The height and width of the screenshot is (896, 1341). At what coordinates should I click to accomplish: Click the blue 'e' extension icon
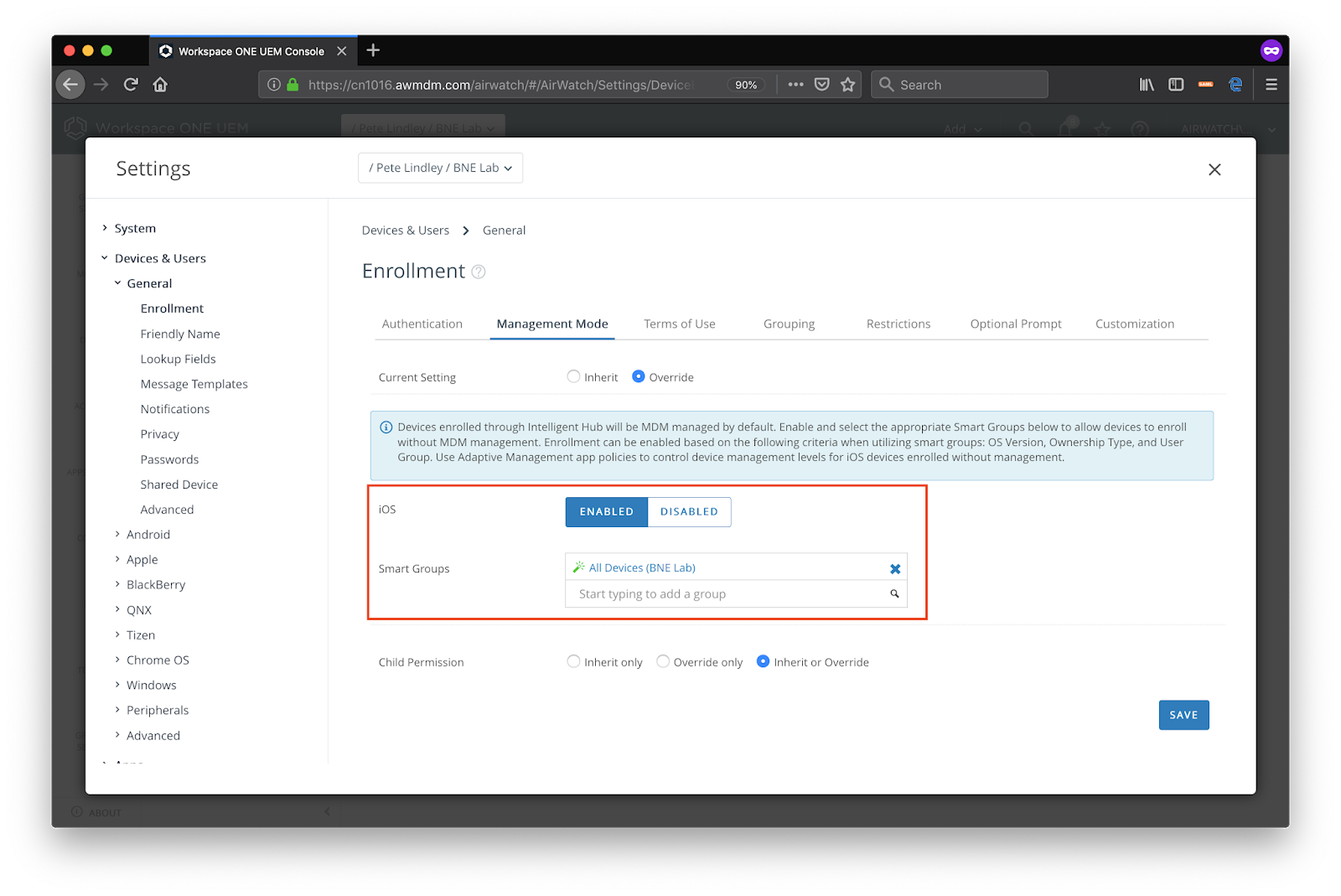point(1235,85)
